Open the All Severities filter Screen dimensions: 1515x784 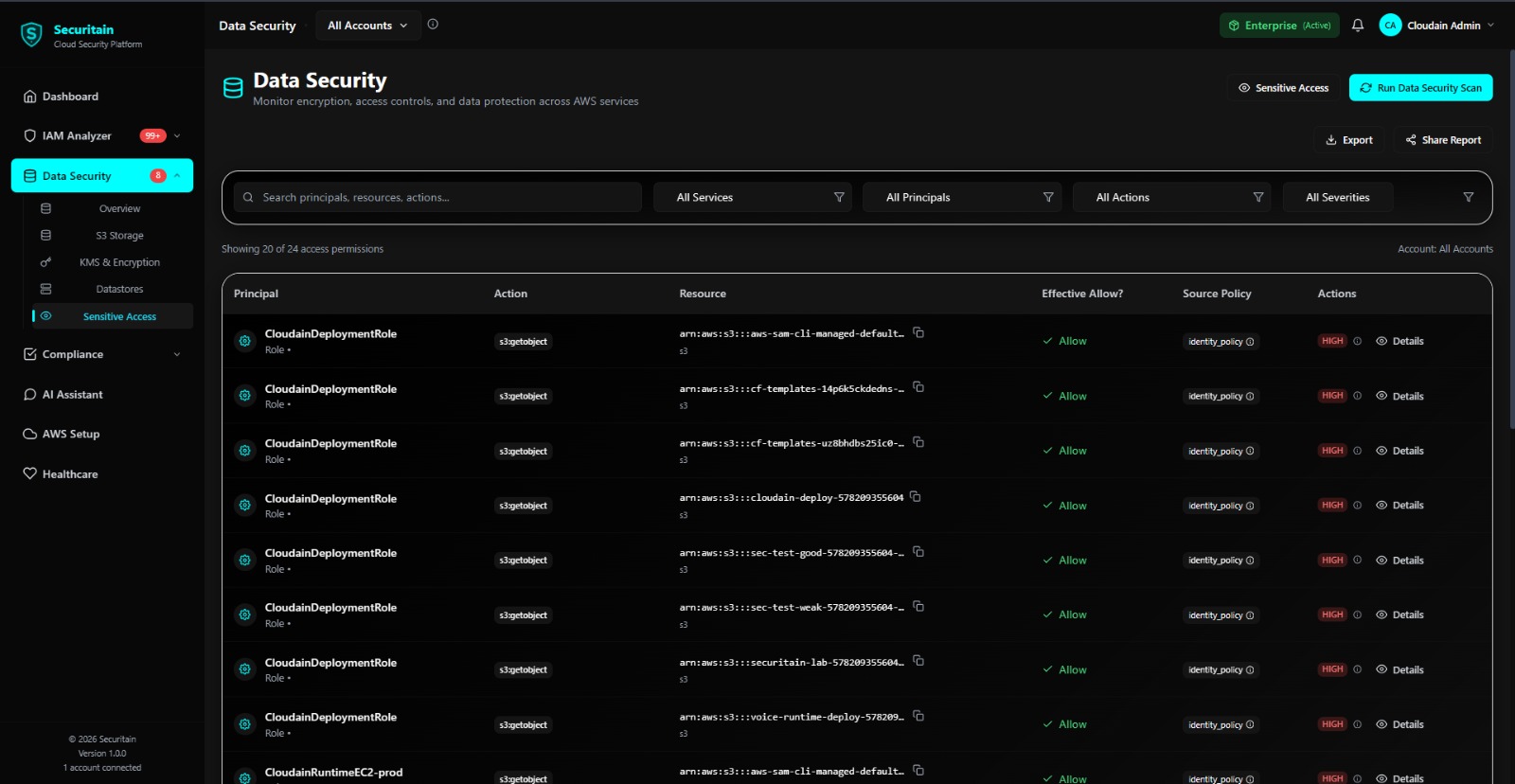pyautogui.click(x=1337, y=197)
